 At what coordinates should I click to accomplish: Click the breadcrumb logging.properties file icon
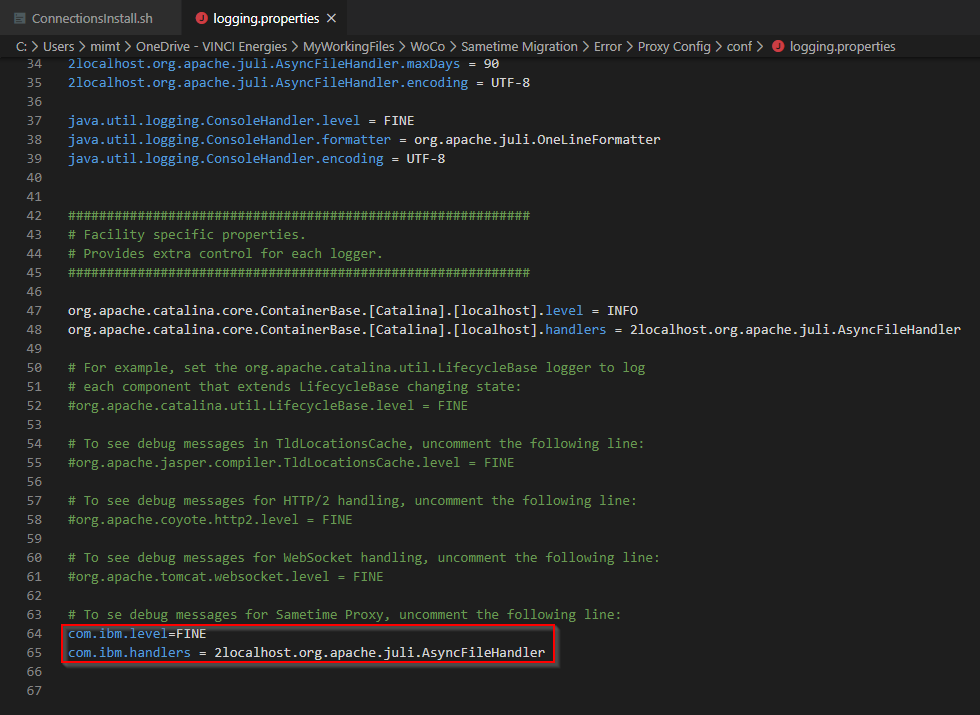(778, 46)
